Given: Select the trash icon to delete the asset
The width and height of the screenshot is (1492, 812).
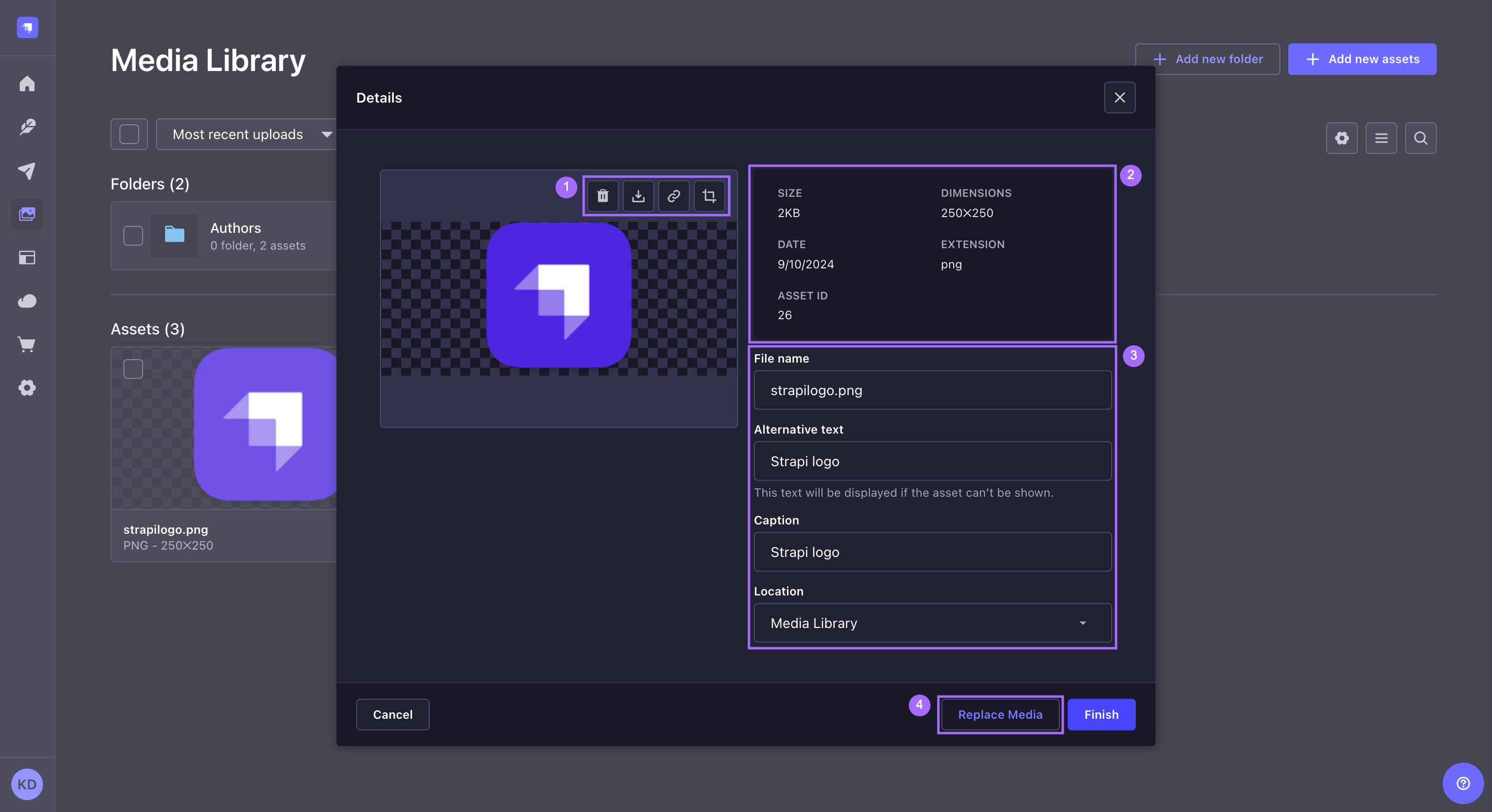Looking at the screenshot, I should click(602, 196).
